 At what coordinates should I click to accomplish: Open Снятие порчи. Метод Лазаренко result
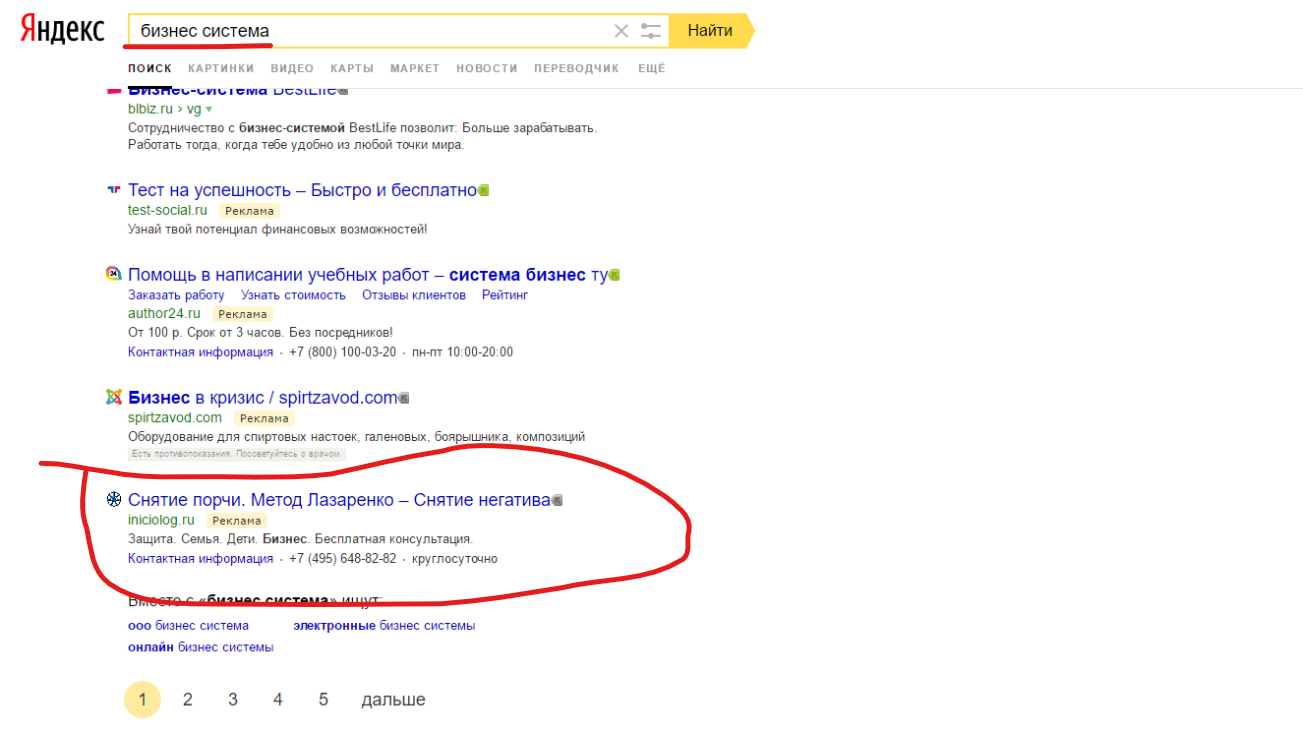click(339, 500)
